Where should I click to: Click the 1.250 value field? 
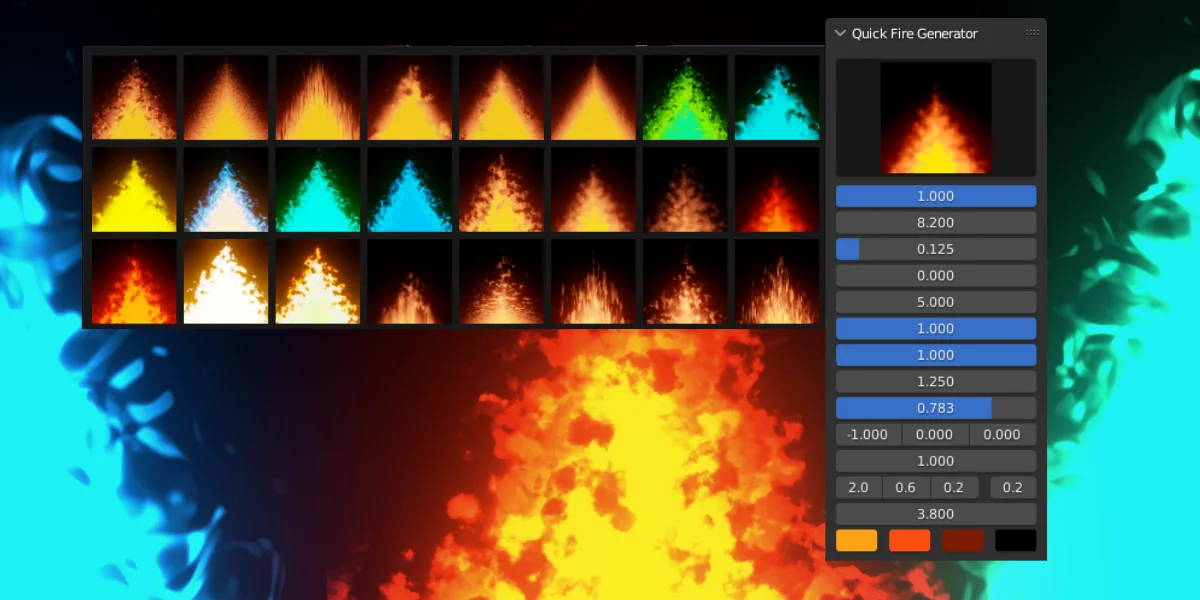(x=935, y=381)
